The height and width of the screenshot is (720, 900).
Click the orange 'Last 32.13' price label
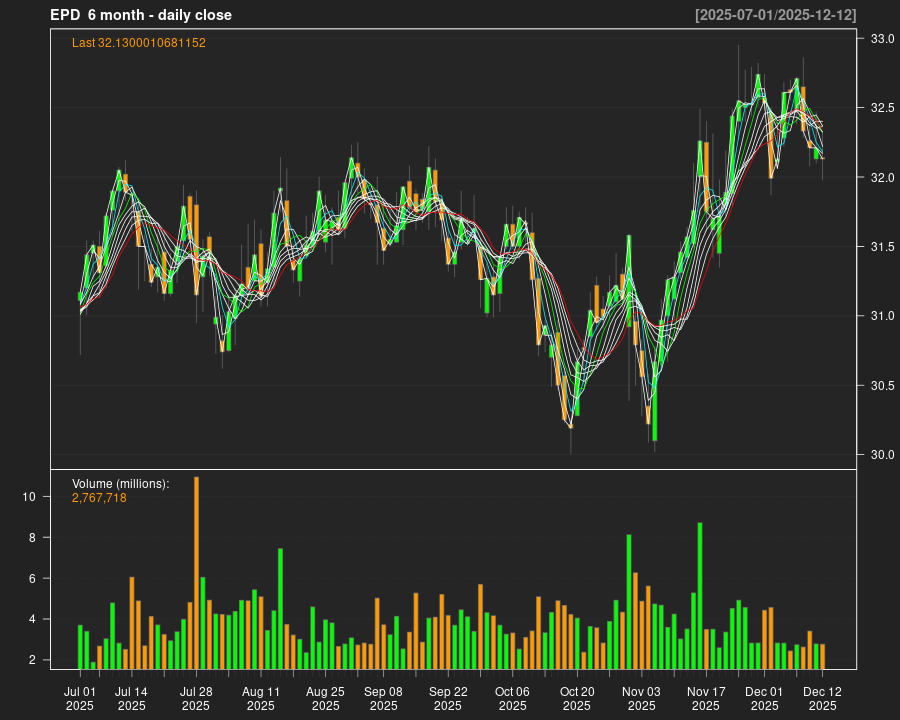tap(139, 43)
